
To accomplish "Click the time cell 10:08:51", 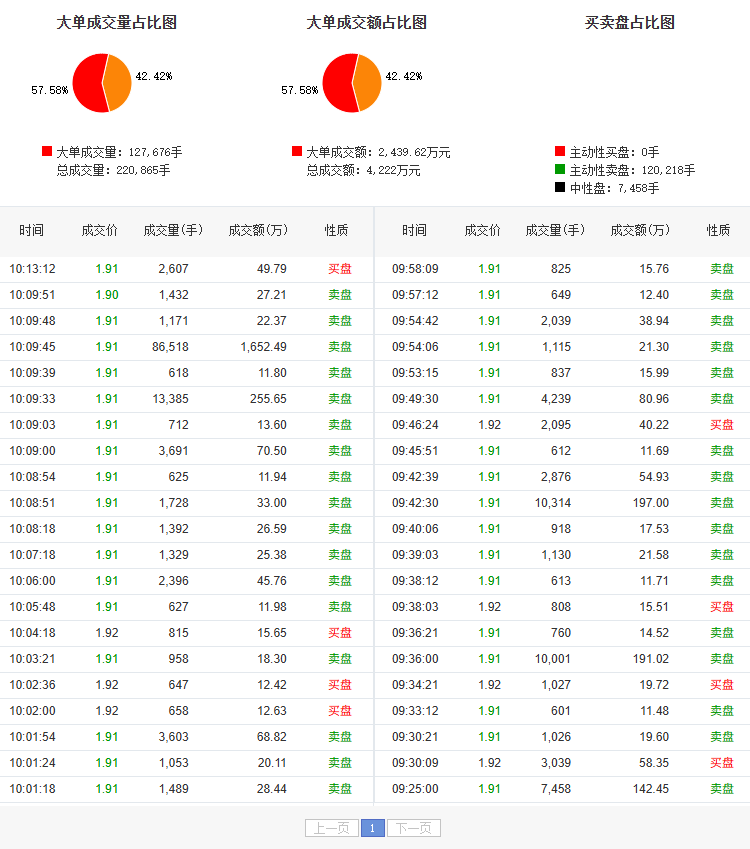I will (32, 503).
